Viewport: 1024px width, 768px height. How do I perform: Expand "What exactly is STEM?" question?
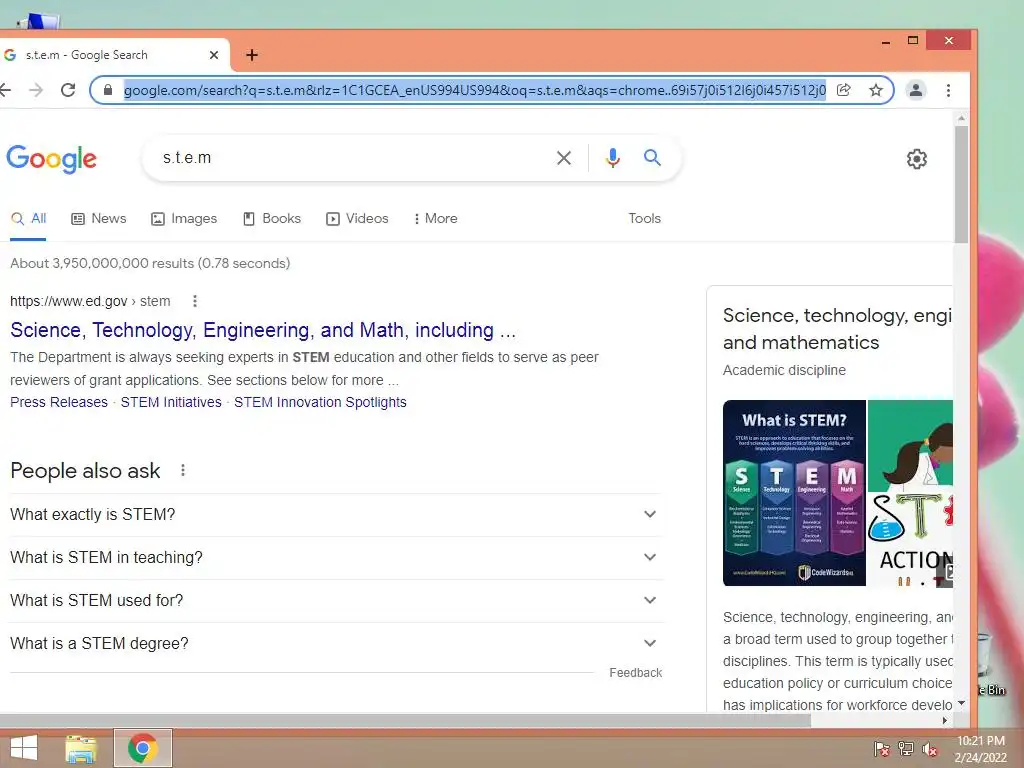pos(336,515)
